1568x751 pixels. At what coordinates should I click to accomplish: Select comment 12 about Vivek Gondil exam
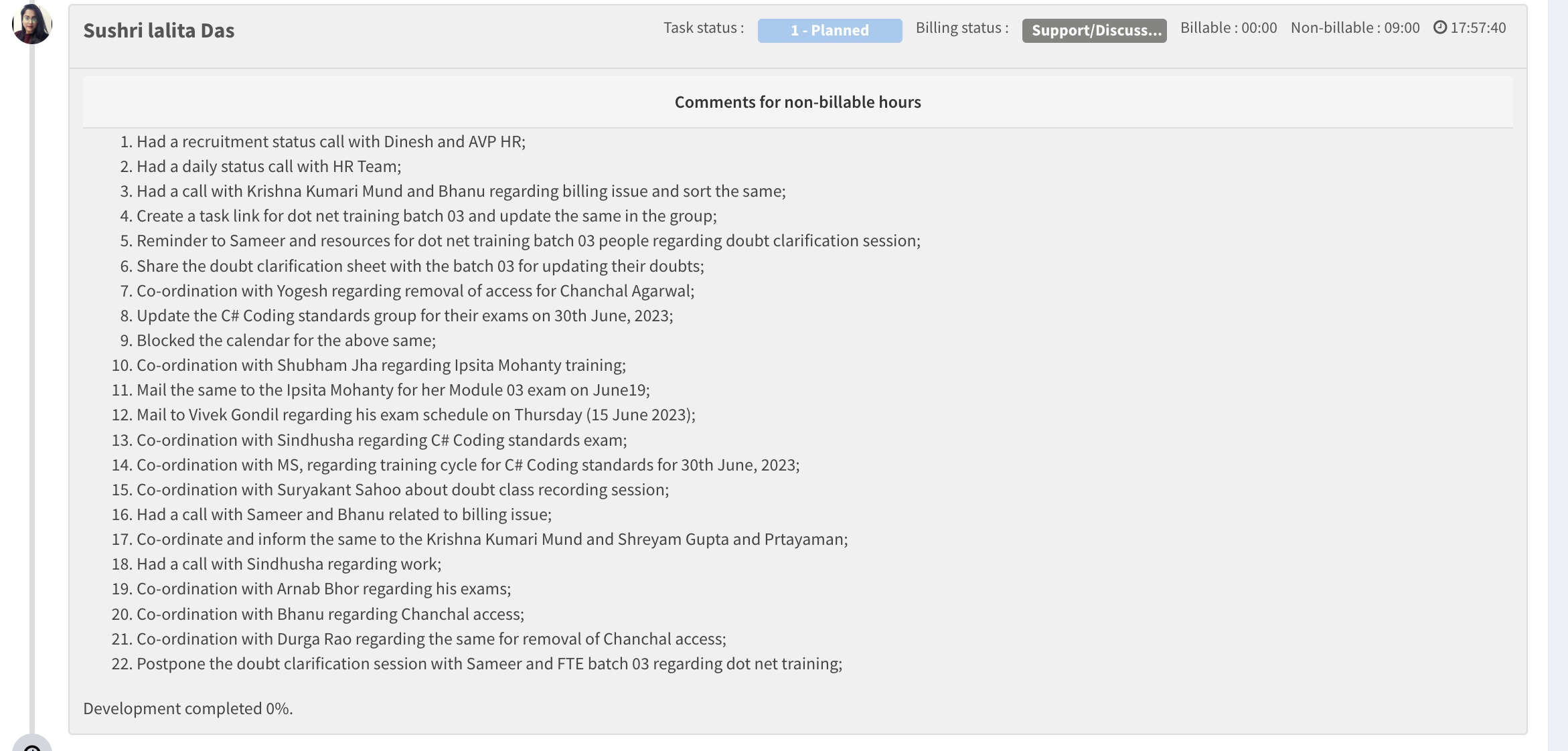coord(416,415)
